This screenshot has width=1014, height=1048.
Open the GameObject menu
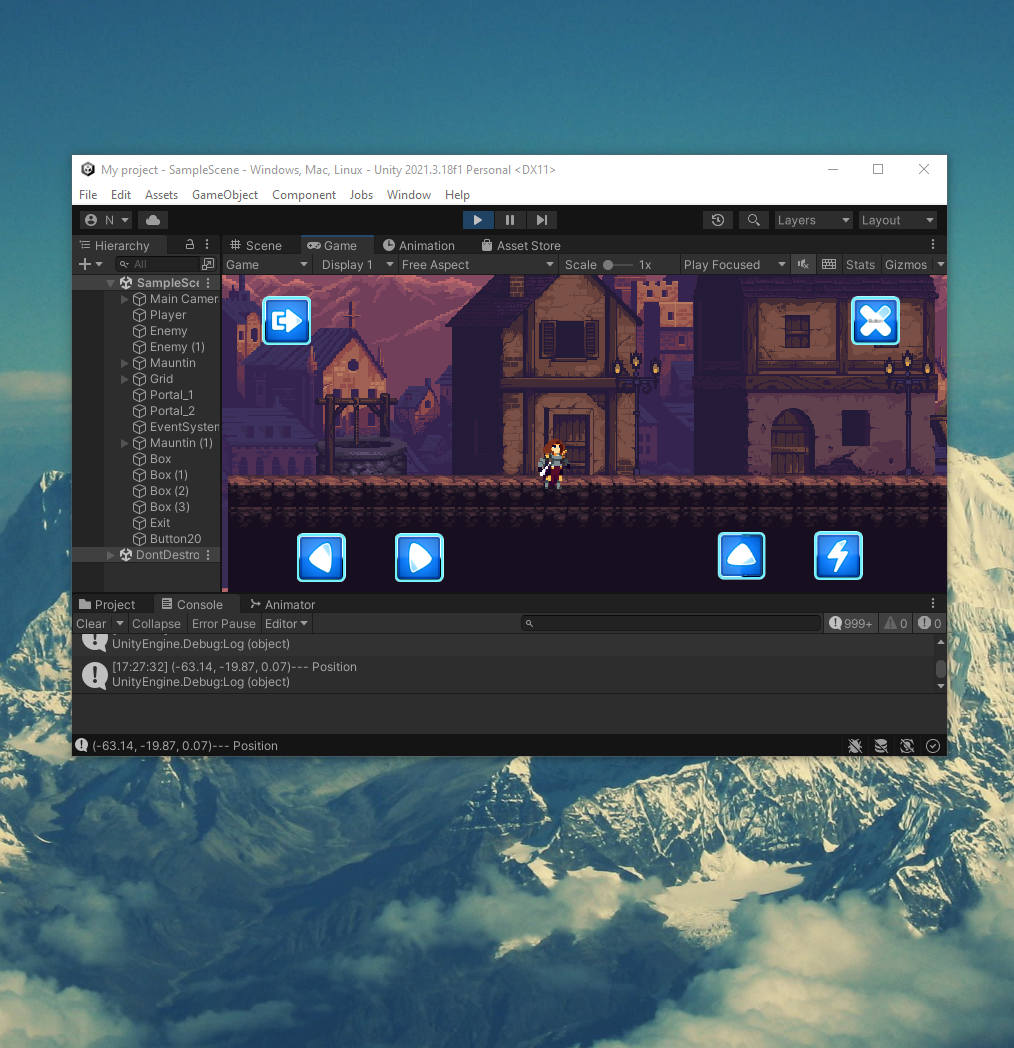pos(225,194)
